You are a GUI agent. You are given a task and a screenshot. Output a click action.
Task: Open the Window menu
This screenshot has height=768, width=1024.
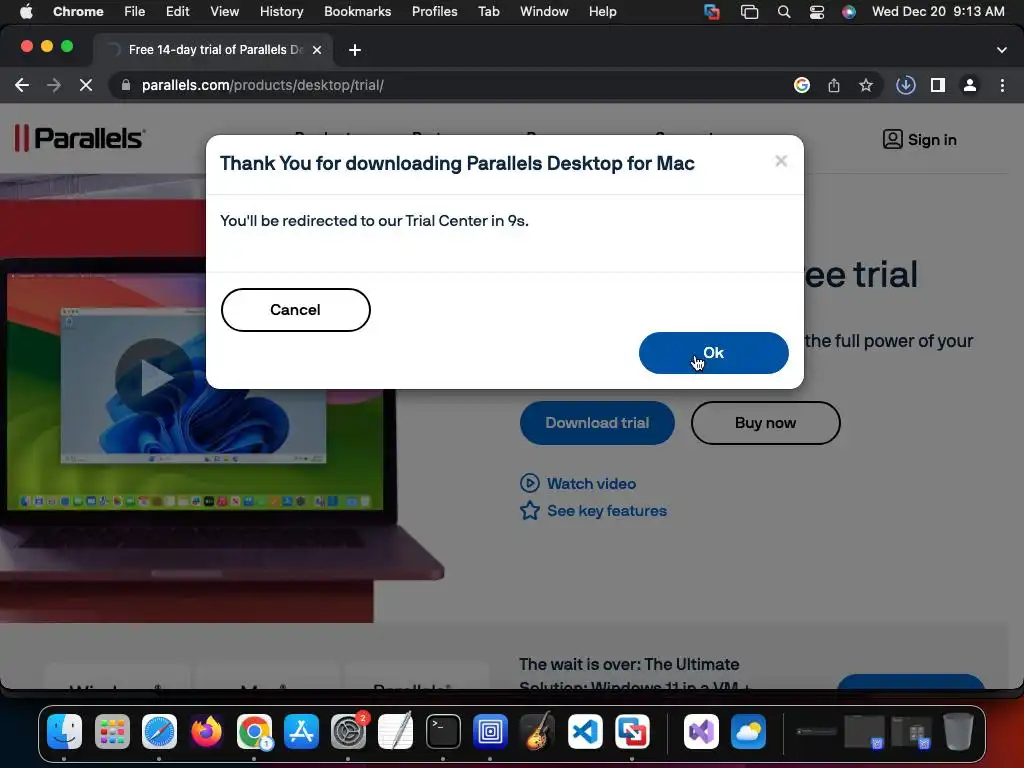click(544, 12)
